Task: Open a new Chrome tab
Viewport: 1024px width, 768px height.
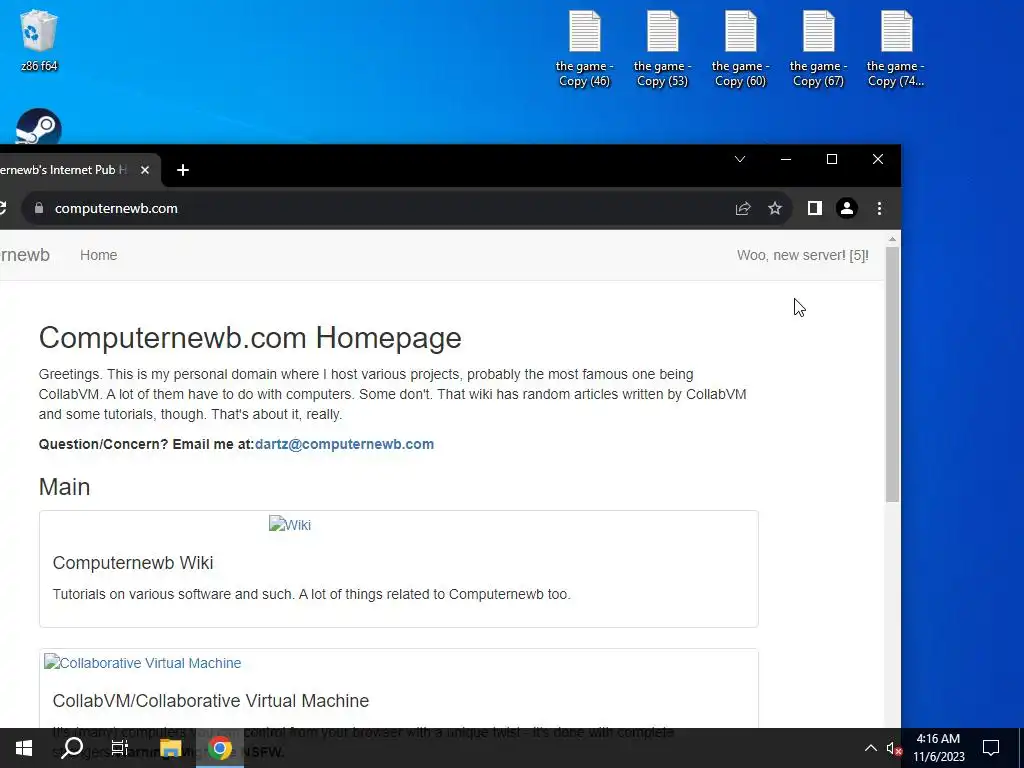Action: click(183, 170)
